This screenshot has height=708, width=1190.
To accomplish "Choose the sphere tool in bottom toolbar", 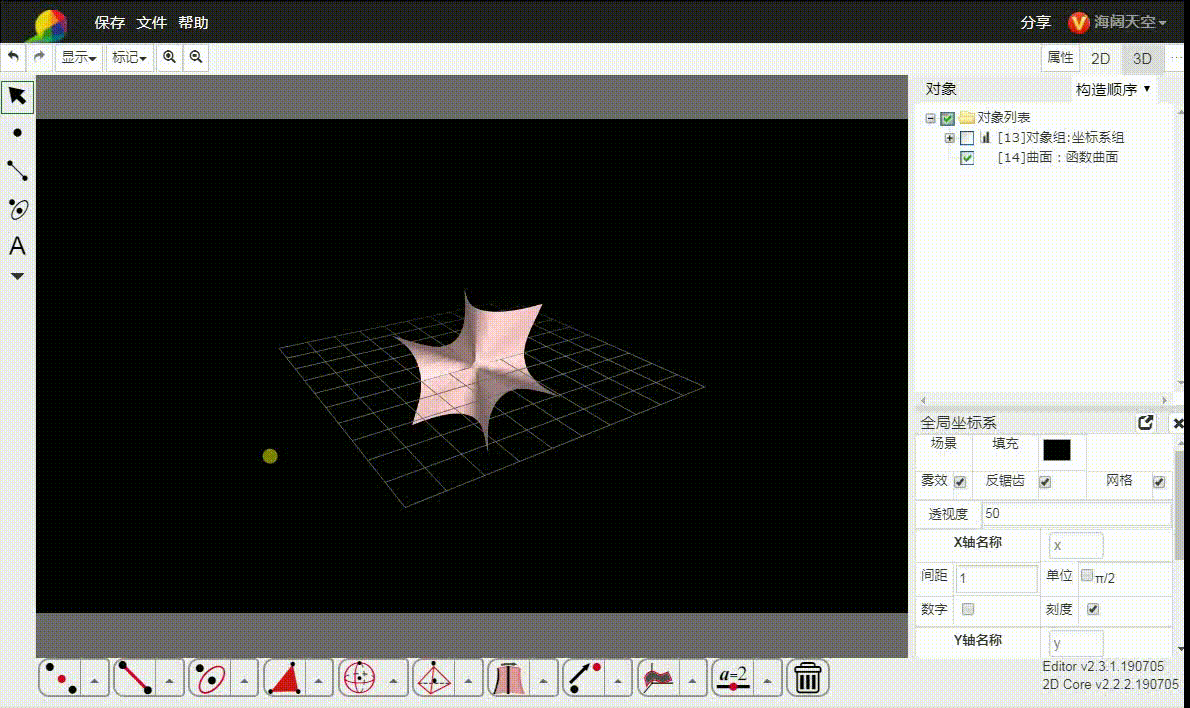I will click(x=359, y=678).
